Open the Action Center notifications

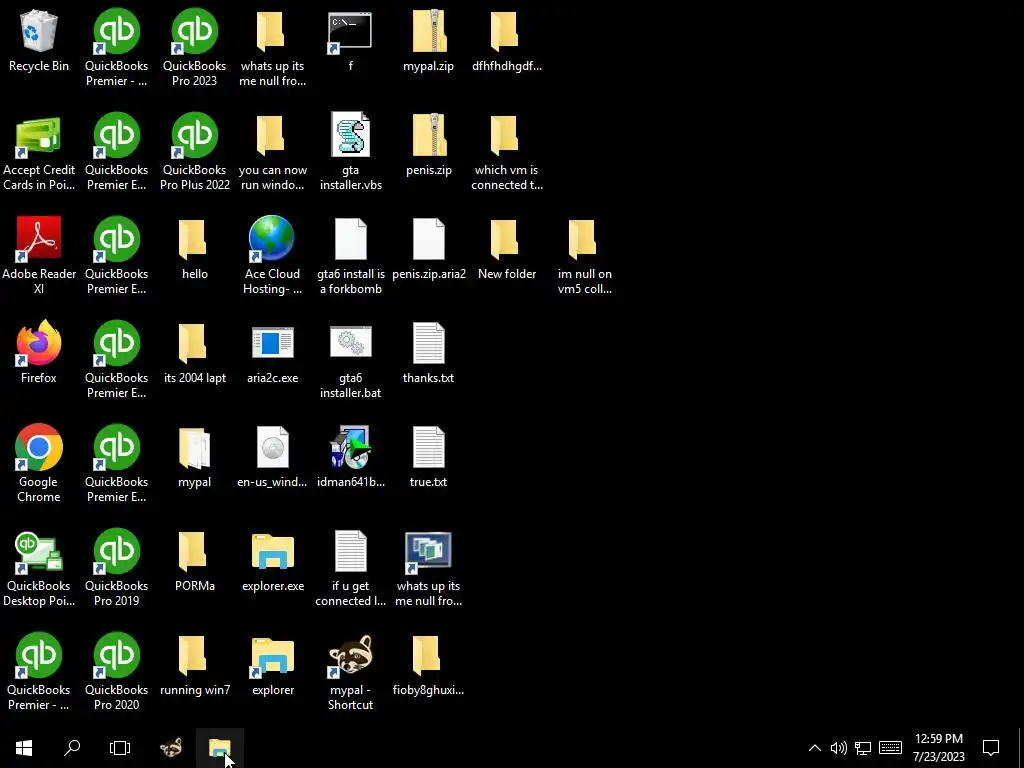[x=991, y=748]
